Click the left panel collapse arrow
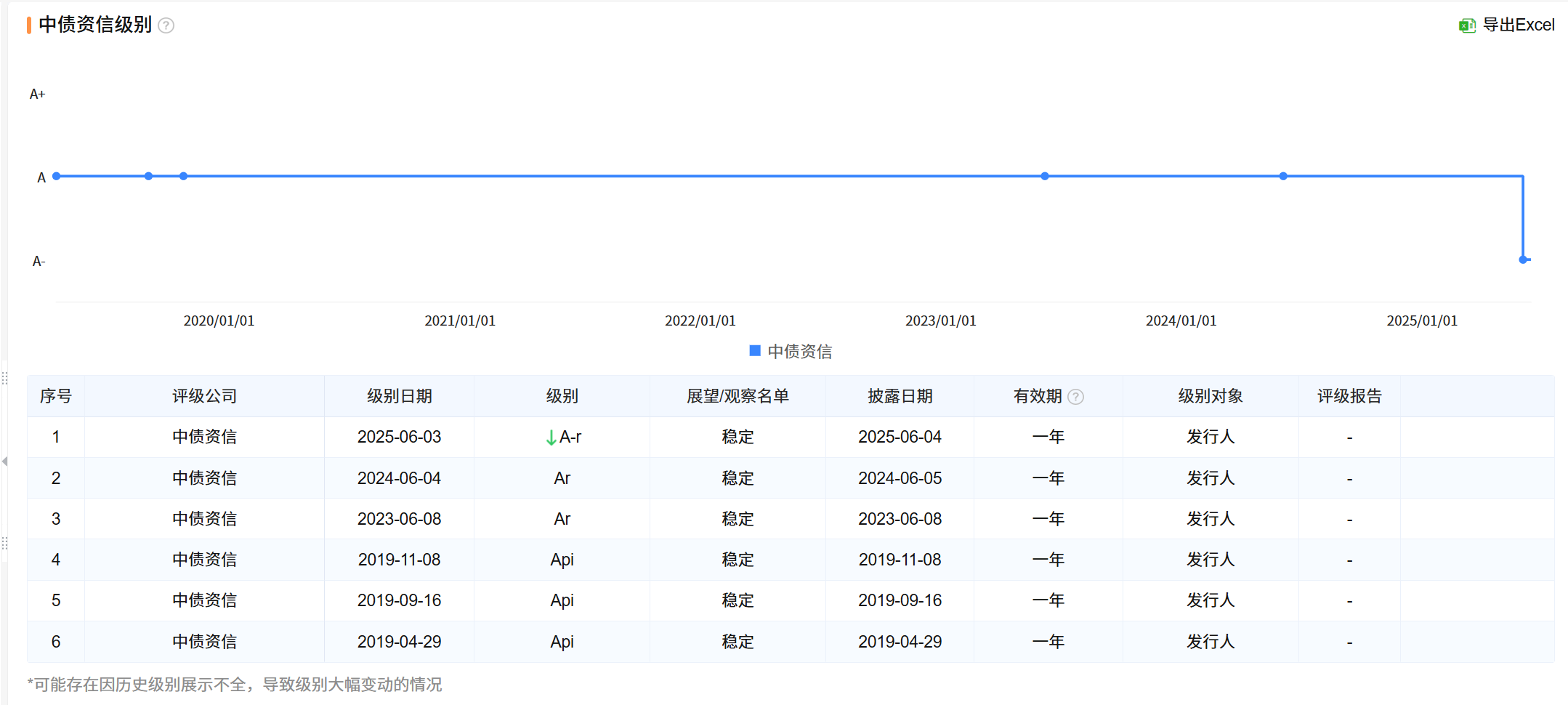1568x705 pixels. point(4,462)
